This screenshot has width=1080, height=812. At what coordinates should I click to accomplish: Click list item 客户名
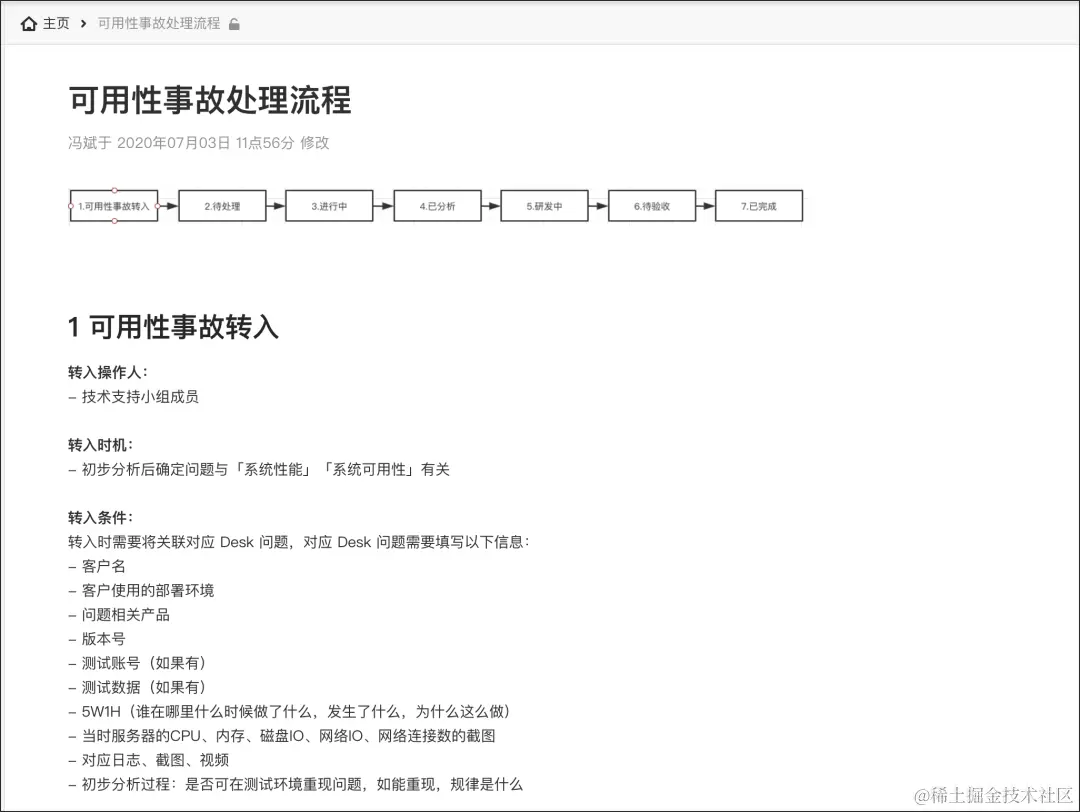pyautogui.click(x=97, y=566)
